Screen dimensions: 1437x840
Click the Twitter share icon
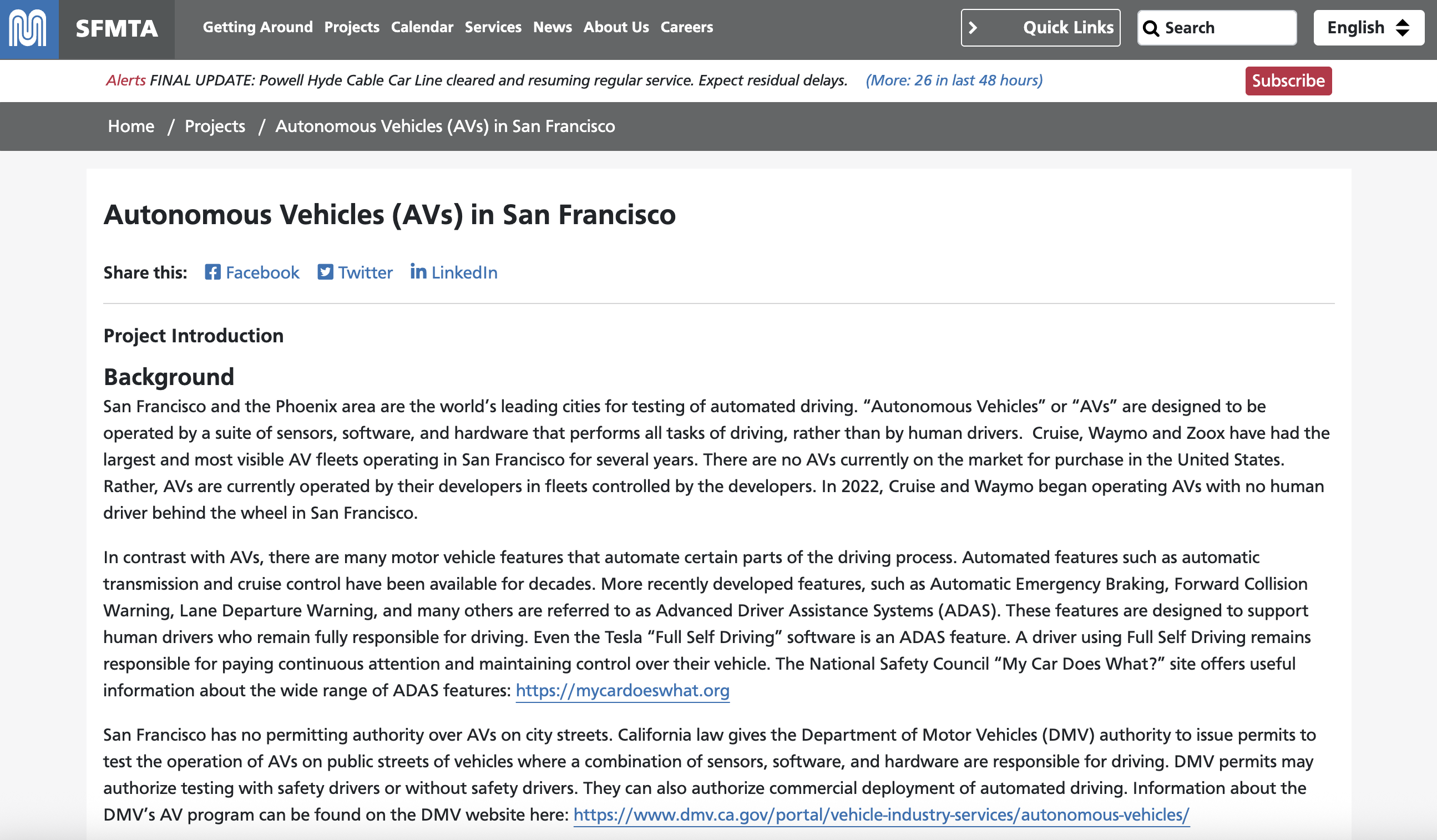coord(325,272)
